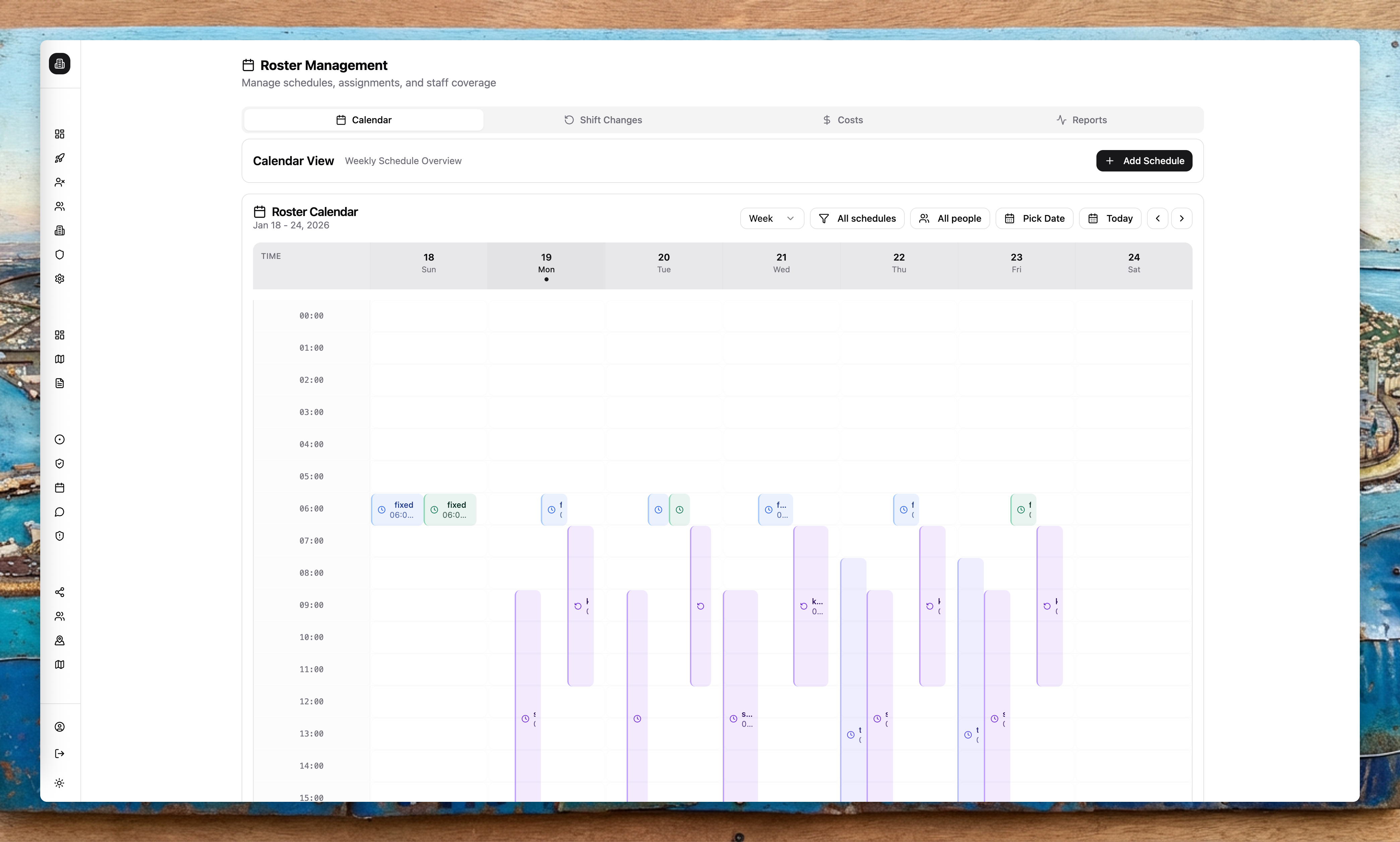1400x842 pixels.
Task: Switch to the Costs tab
Action: tap(843, 120)
